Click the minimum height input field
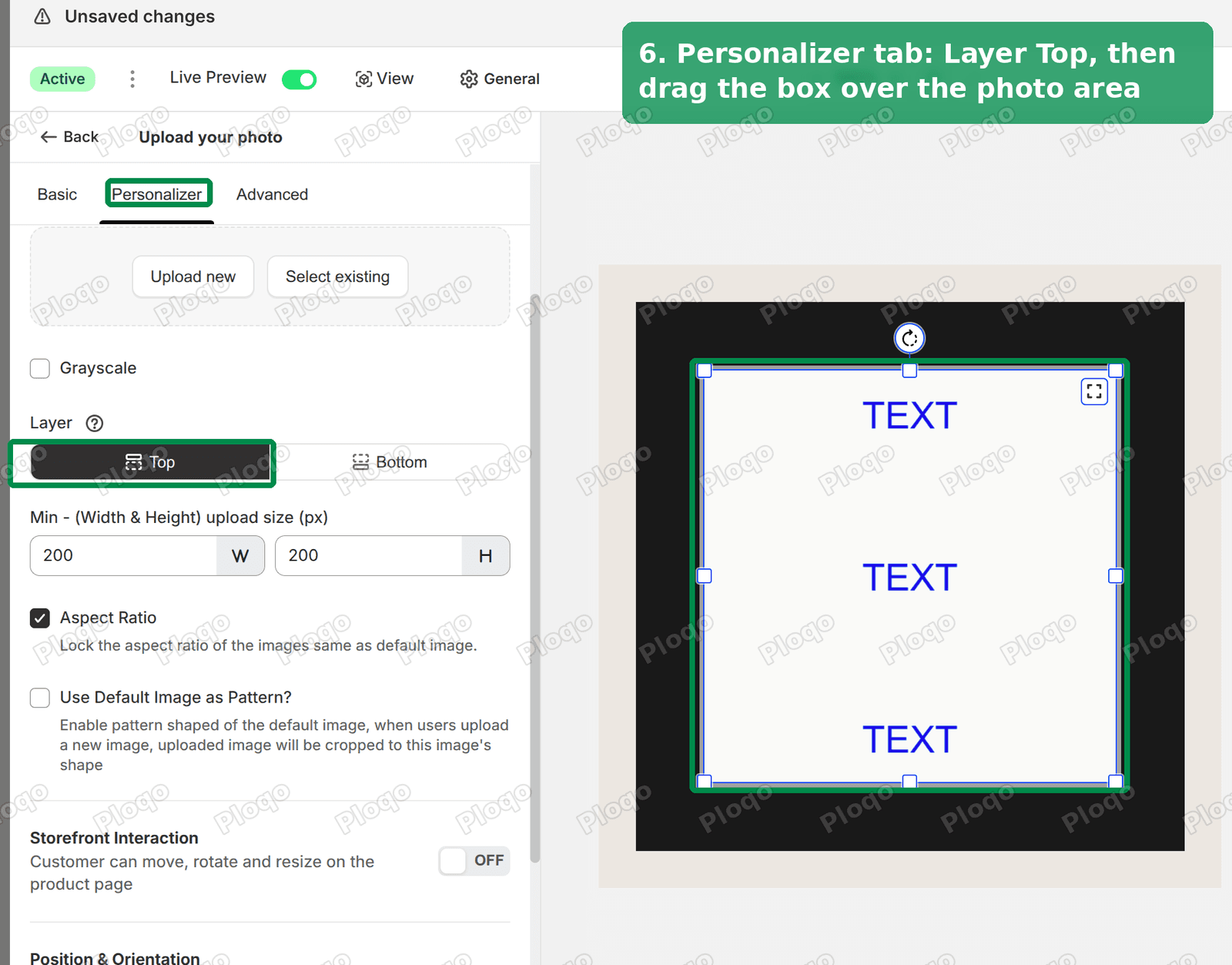 tap(369, 555)
